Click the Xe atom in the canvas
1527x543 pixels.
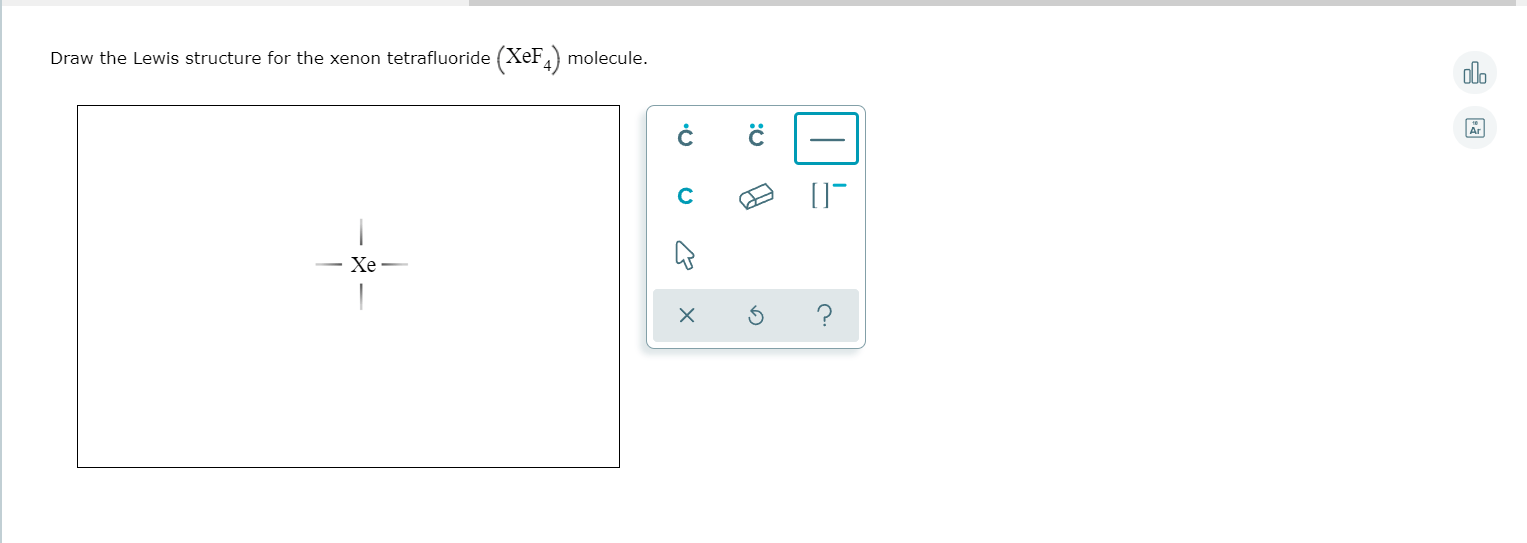pos(363,266)
